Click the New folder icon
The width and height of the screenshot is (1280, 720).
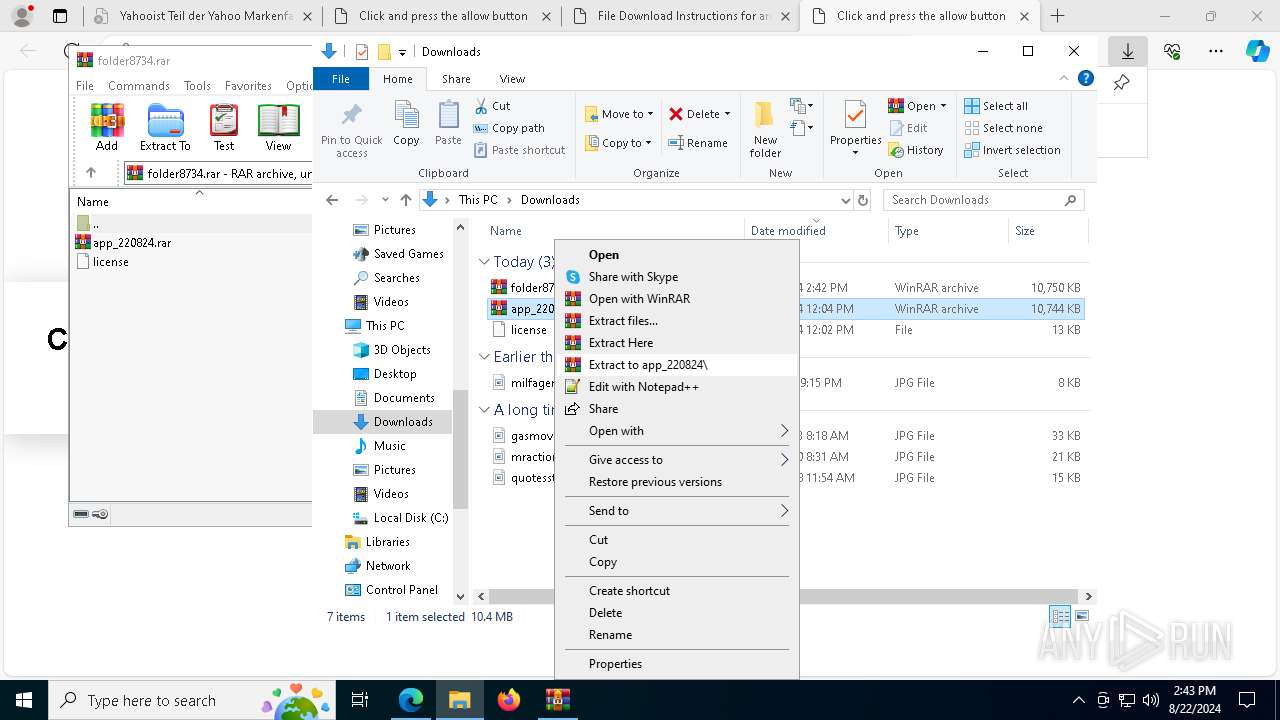pyautogui.click(x=765, y=128)
